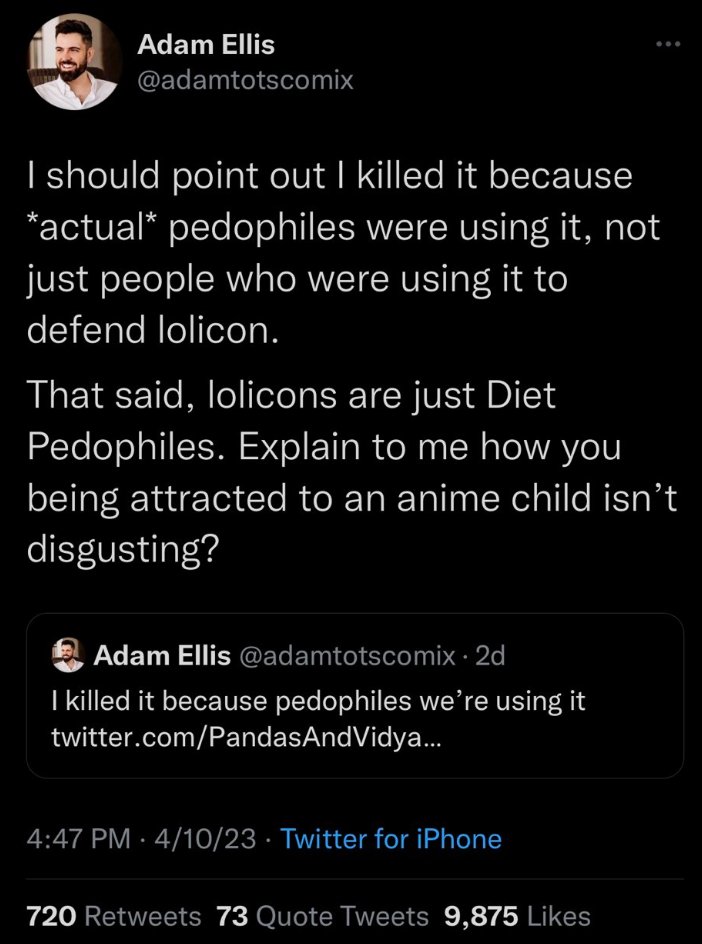Open the 4:47 PM timestamp
The height and width of the screenshot is (944, 702).
(78, 839)
